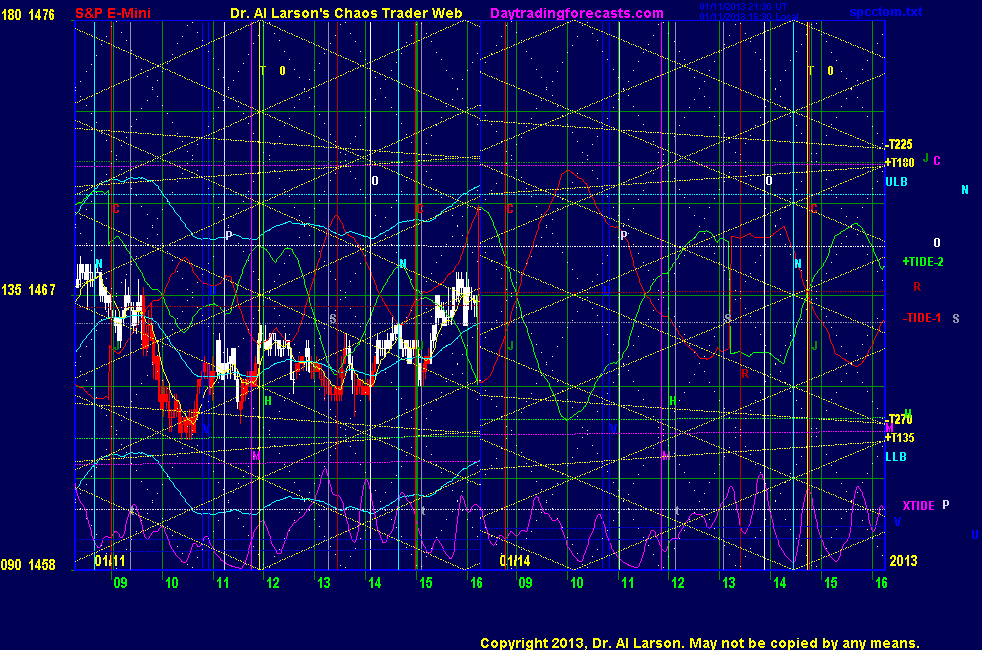Image resolution: width=982 pixels, height=650 pixels.
Task: Open the Daytradingforecasts.com site label
Action: pos(577,13)
